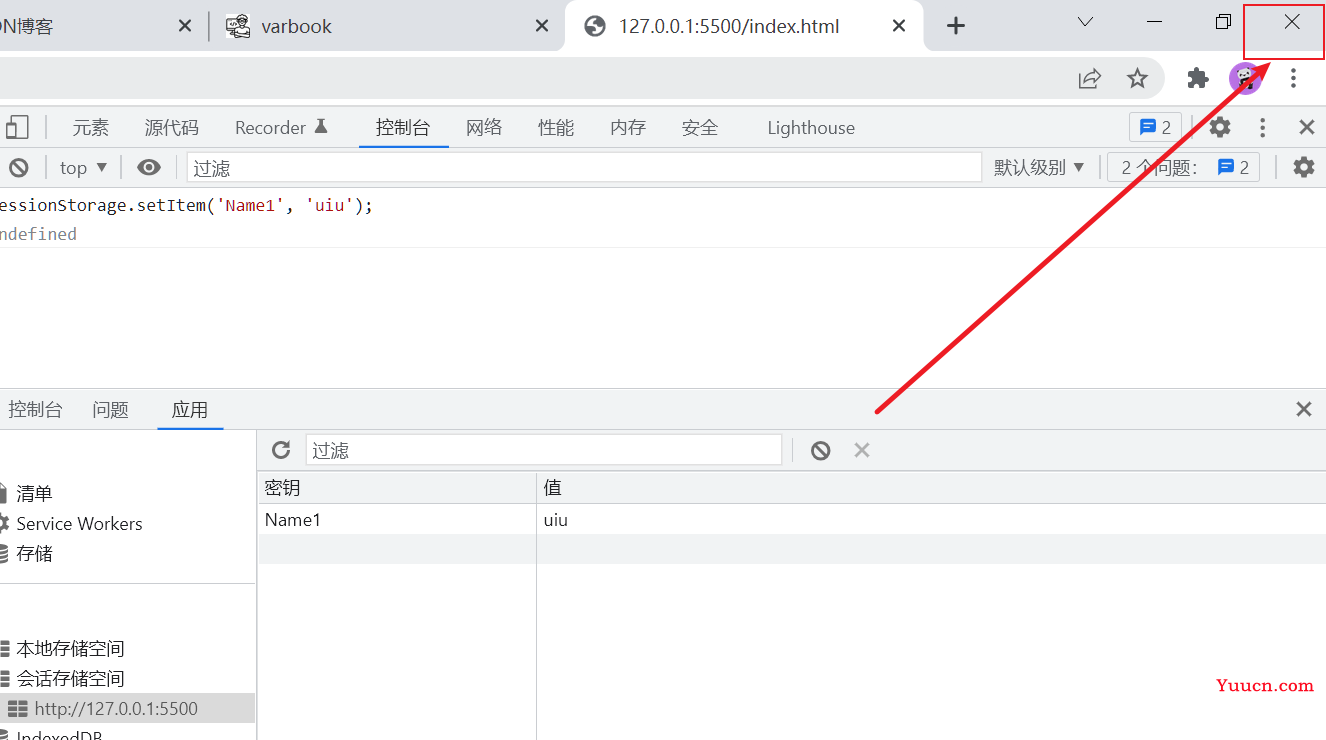The height and width of the screenshot is (740, 1326).
Task: Bookmark this page with the star
Action: pyautogui.click(x=1137, y=78)
